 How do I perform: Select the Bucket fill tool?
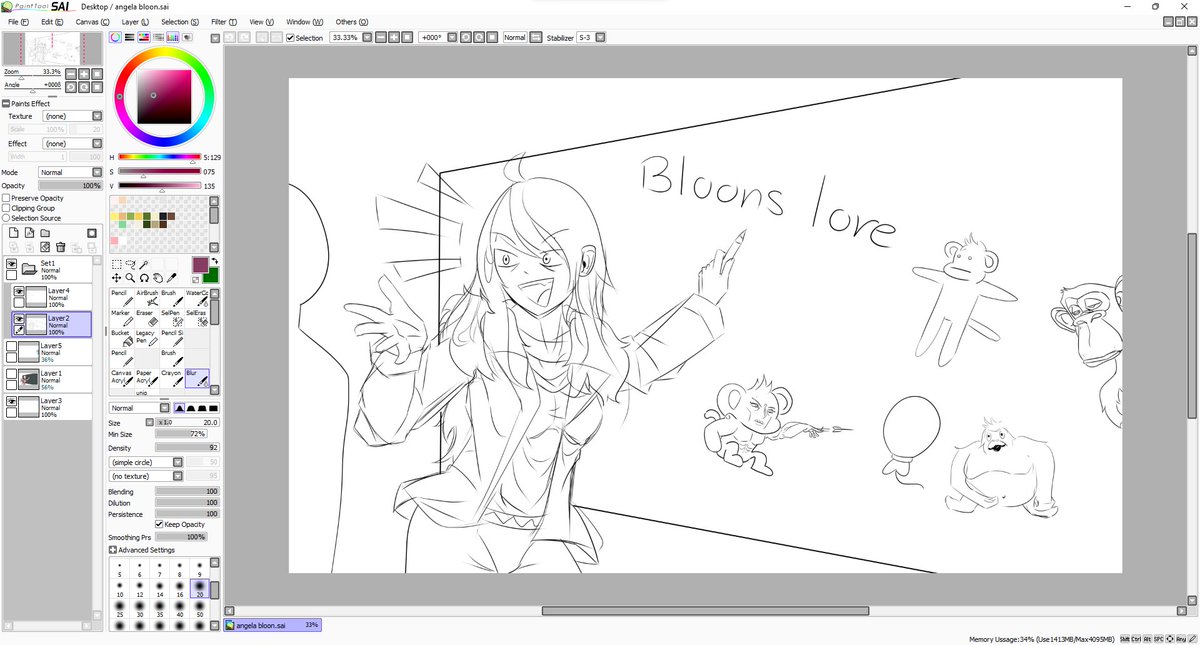click(x=121, y=339)
